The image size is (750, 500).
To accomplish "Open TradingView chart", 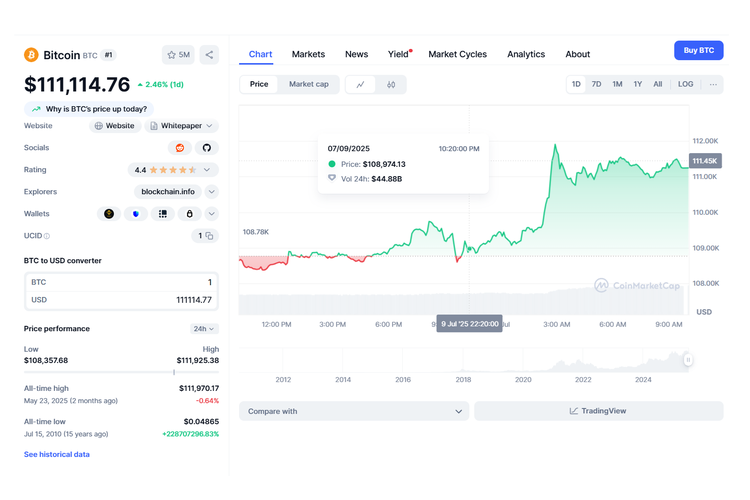I will coord(598,411).
